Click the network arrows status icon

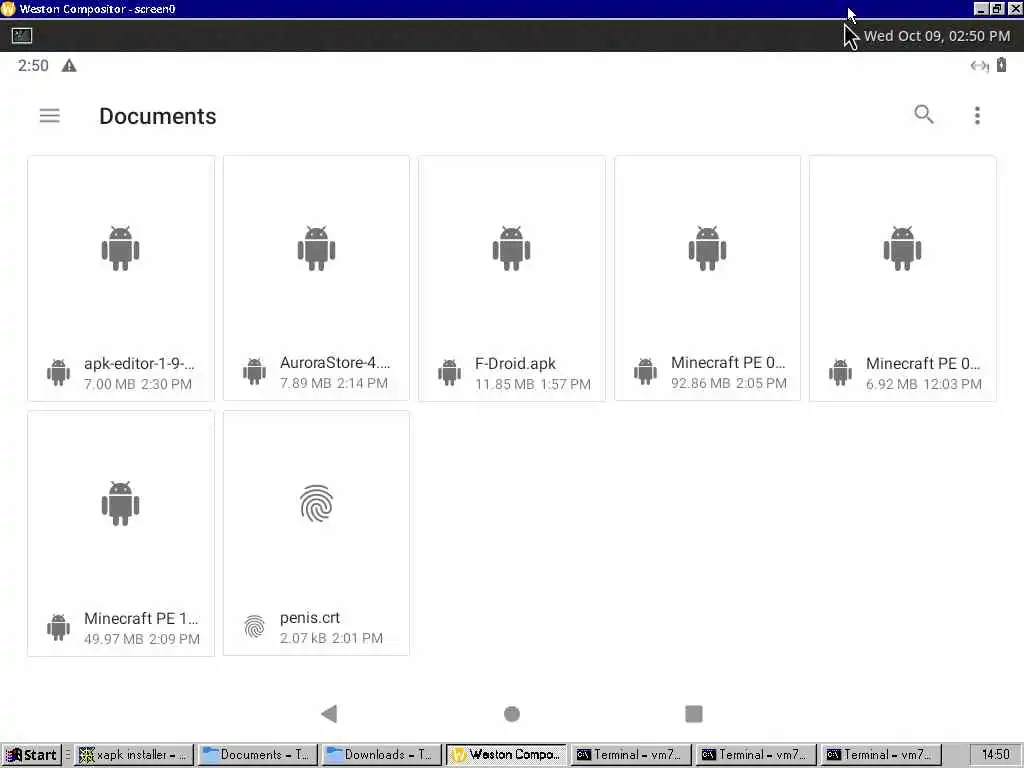click(979, 65)
